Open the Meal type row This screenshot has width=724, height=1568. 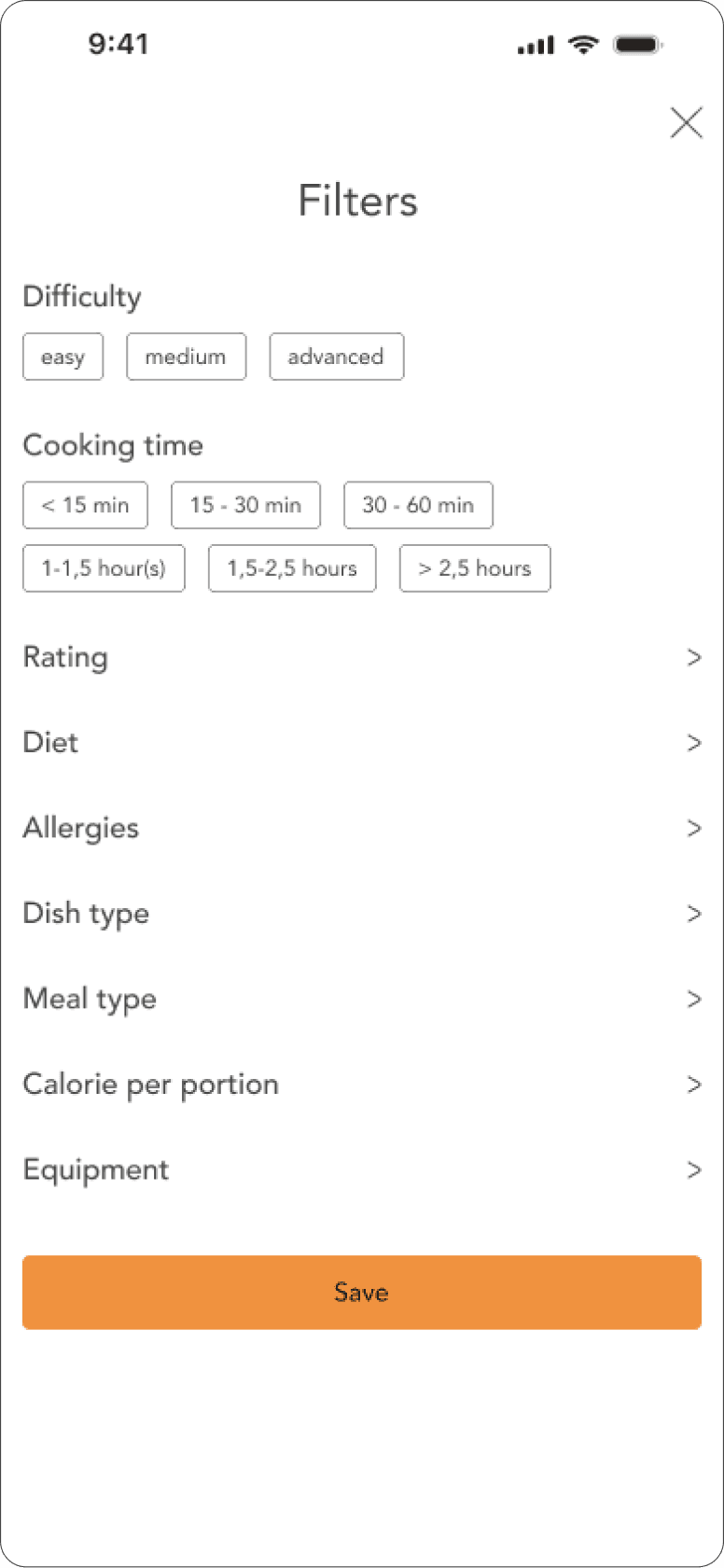click(362, 1000)
